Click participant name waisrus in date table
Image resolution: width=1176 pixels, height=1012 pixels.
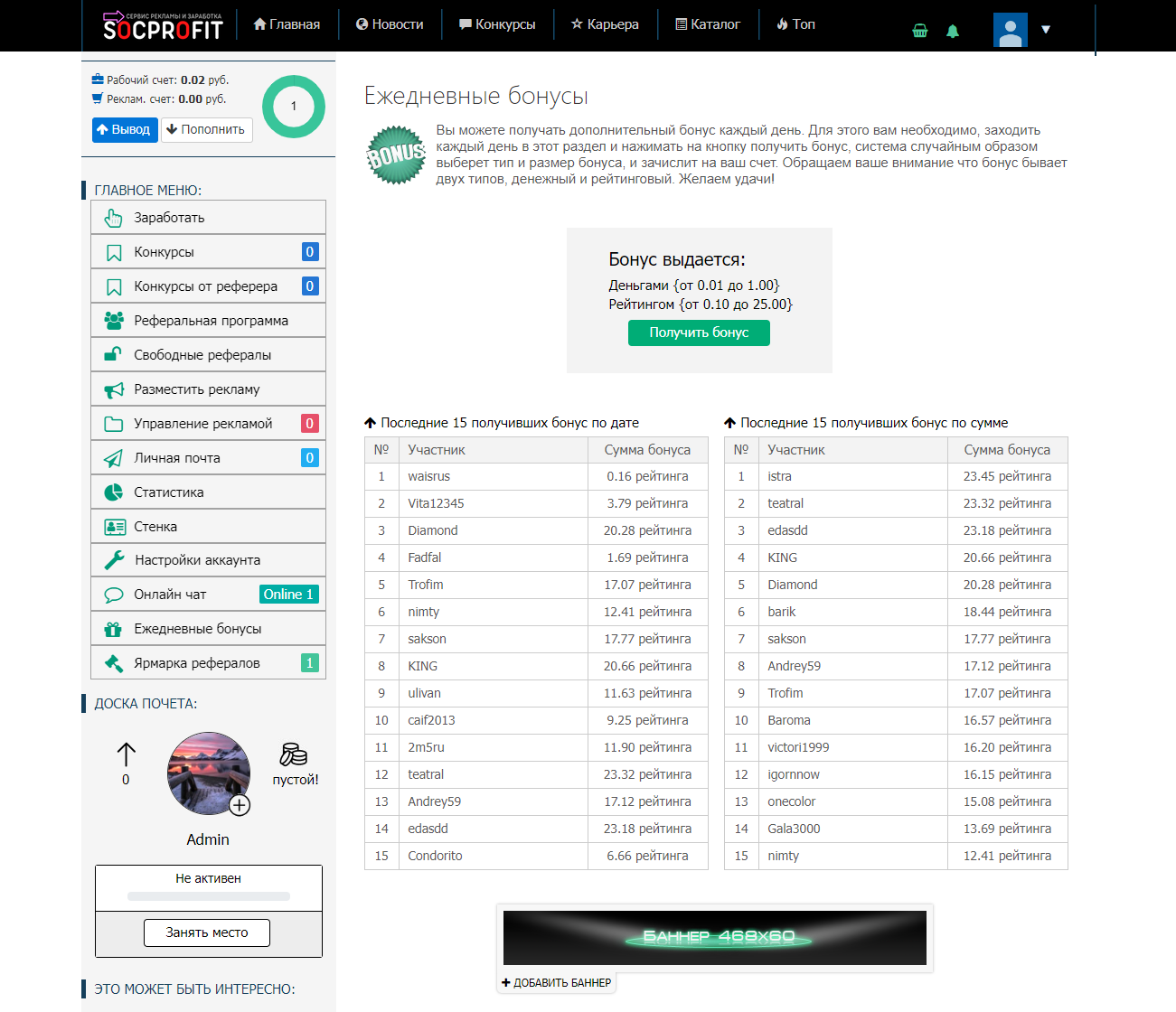pos(428,476)
